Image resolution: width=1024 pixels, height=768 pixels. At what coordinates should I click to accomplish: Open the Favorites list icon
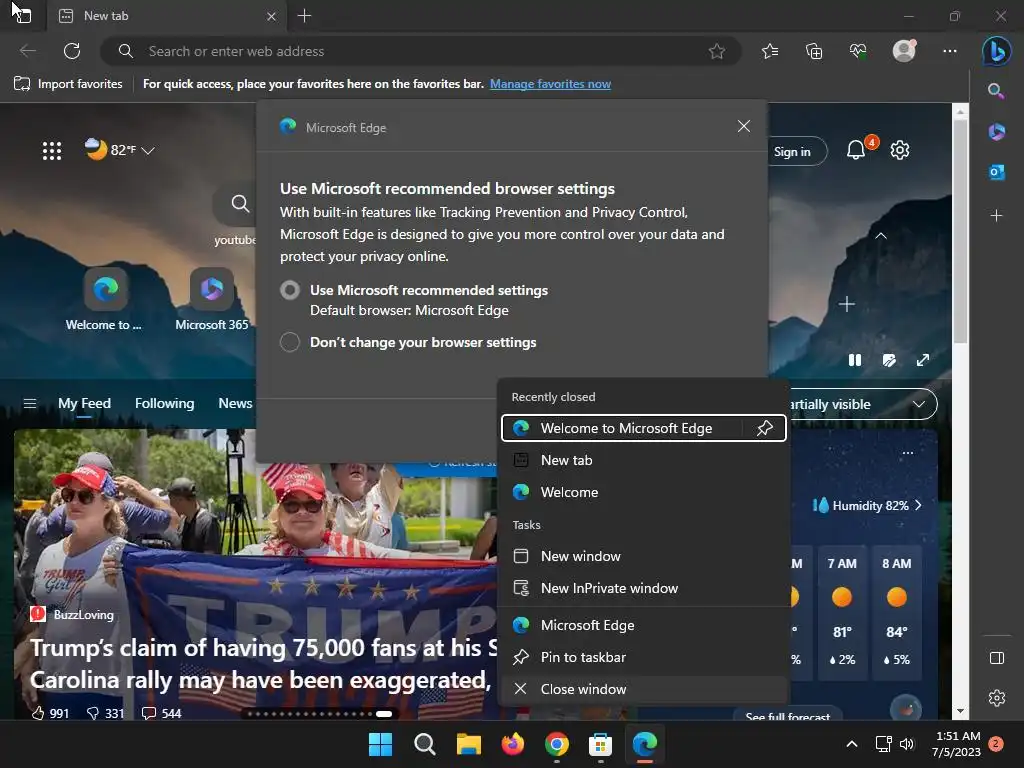[770, 51]
